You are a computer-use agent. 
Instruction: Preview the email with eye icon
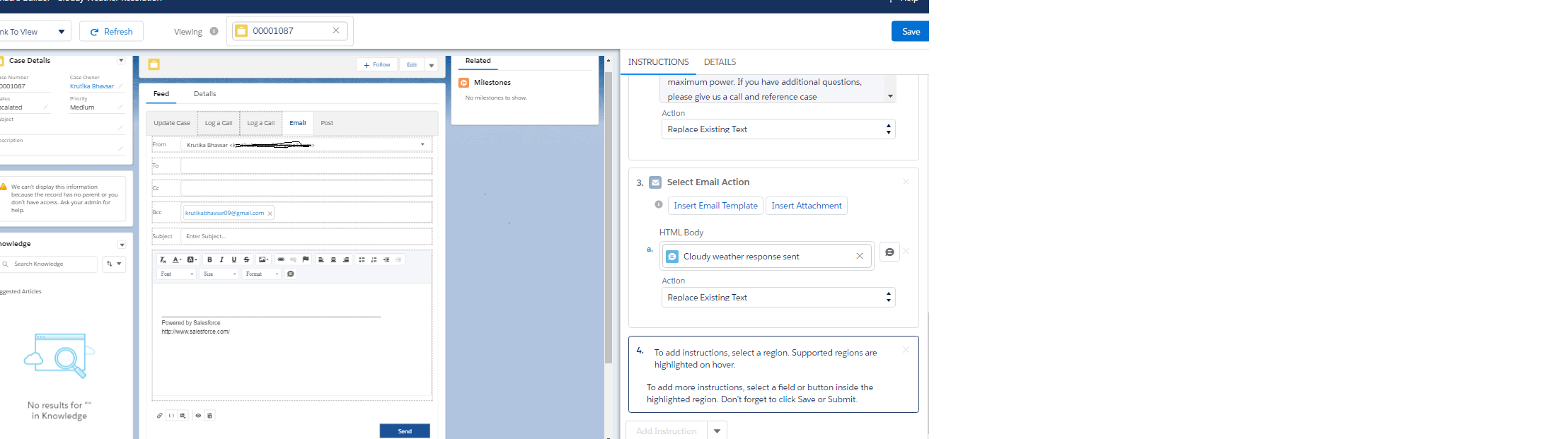pos(198,416)
